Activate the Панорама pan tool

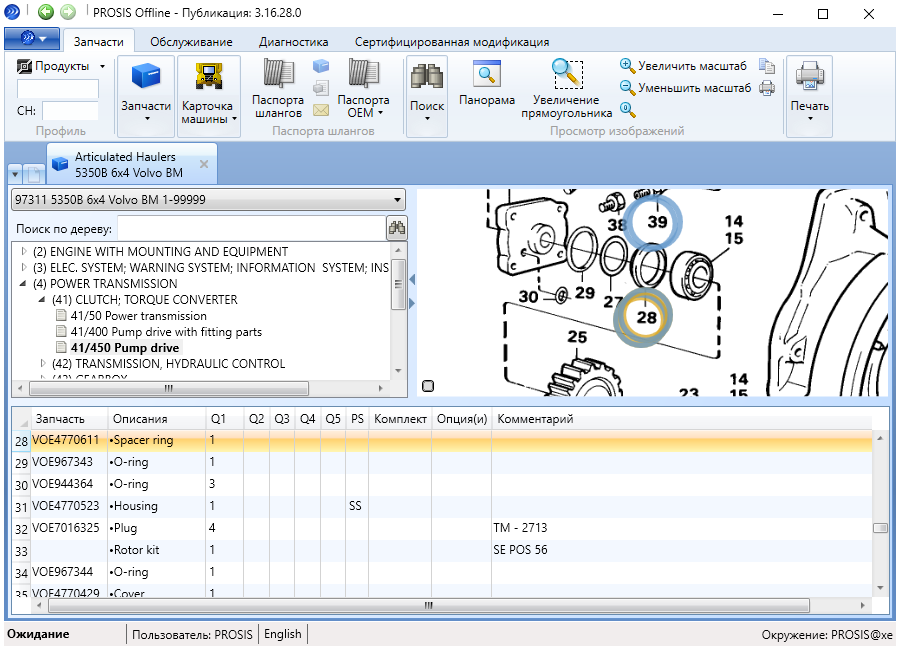point(487,84)
